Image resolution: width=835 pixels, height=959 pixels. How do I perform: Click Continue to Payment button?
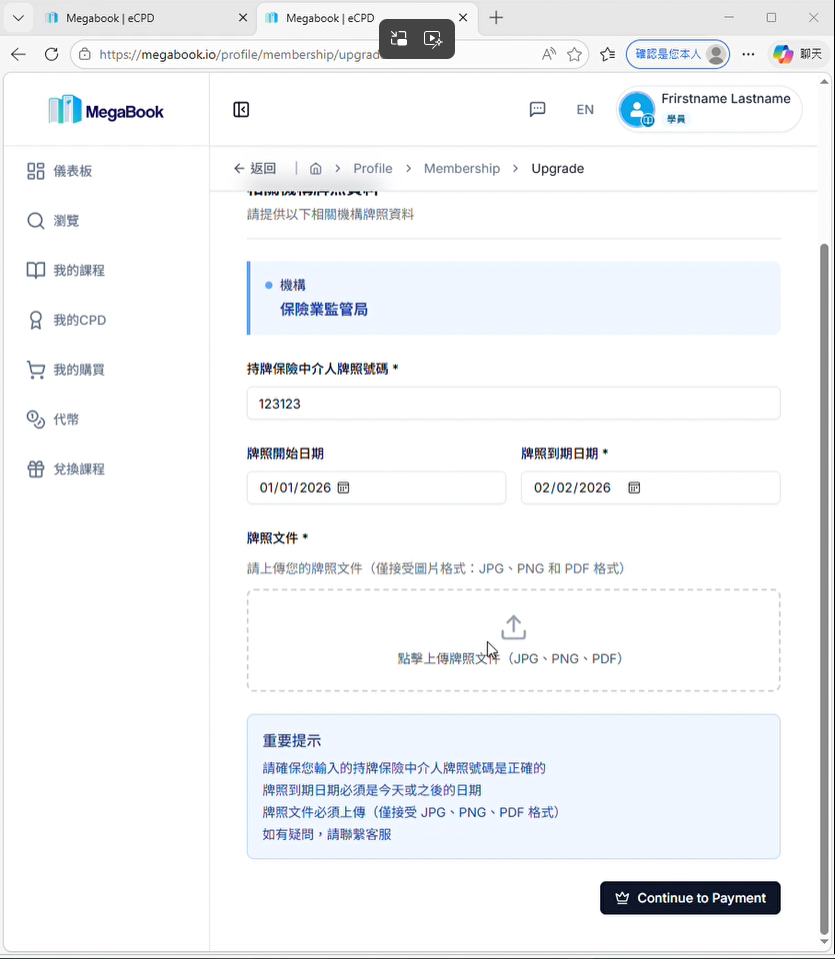[690, 898]
